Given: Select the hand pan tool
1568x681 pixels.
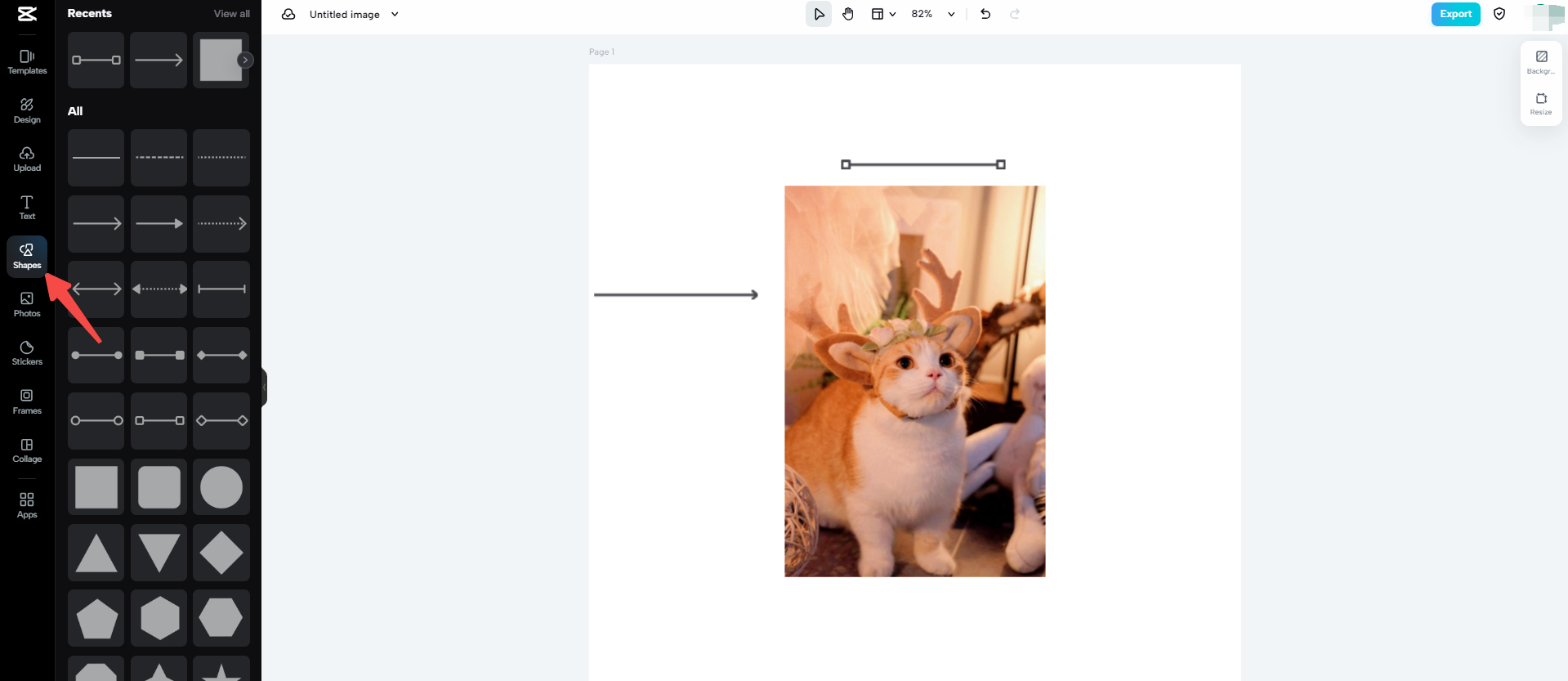Looking at the screenshot, I should point(848,14).
